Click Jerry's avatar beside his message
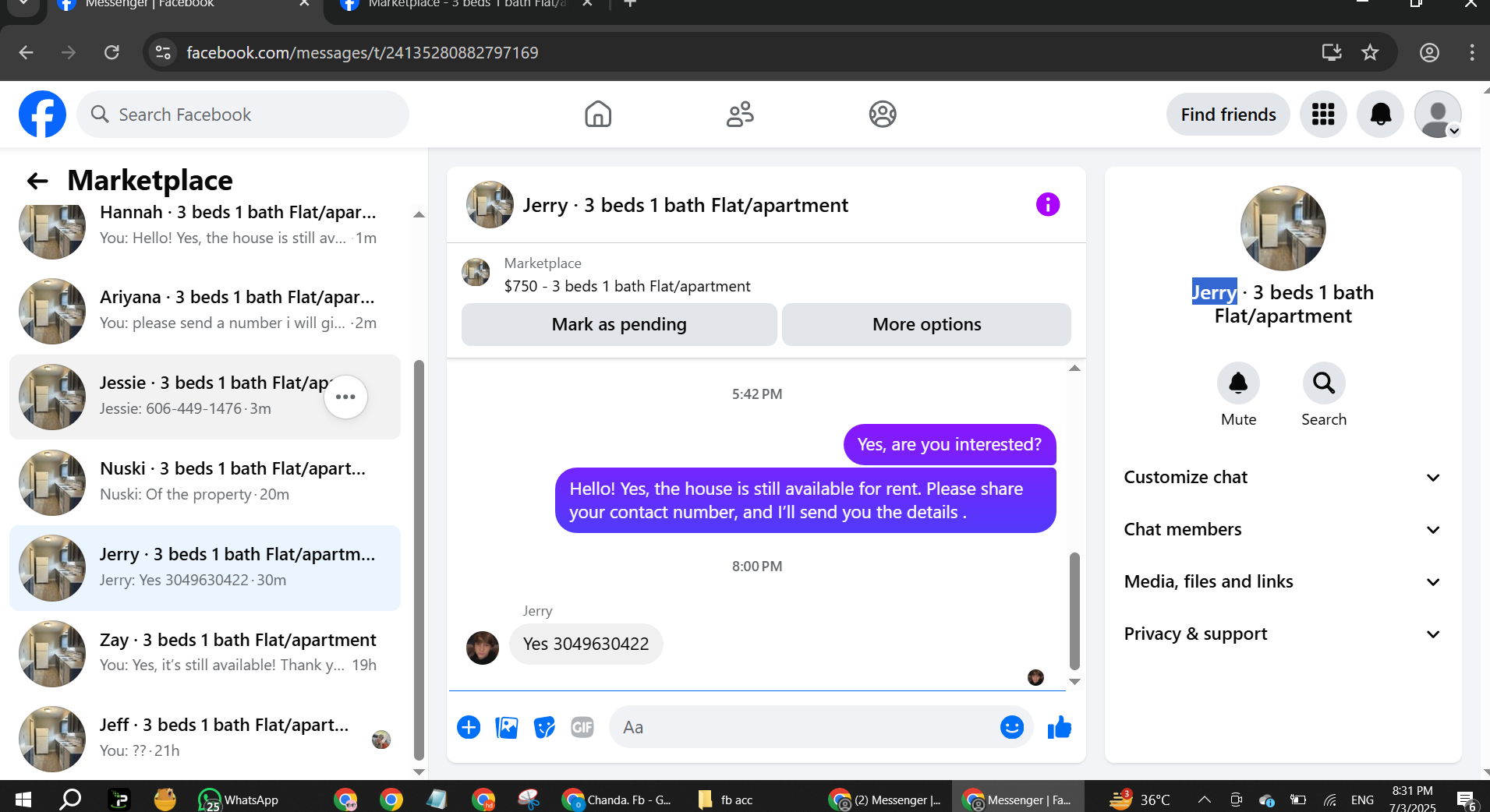This screenshot has height=812, width=1490. tap(483, 647)
